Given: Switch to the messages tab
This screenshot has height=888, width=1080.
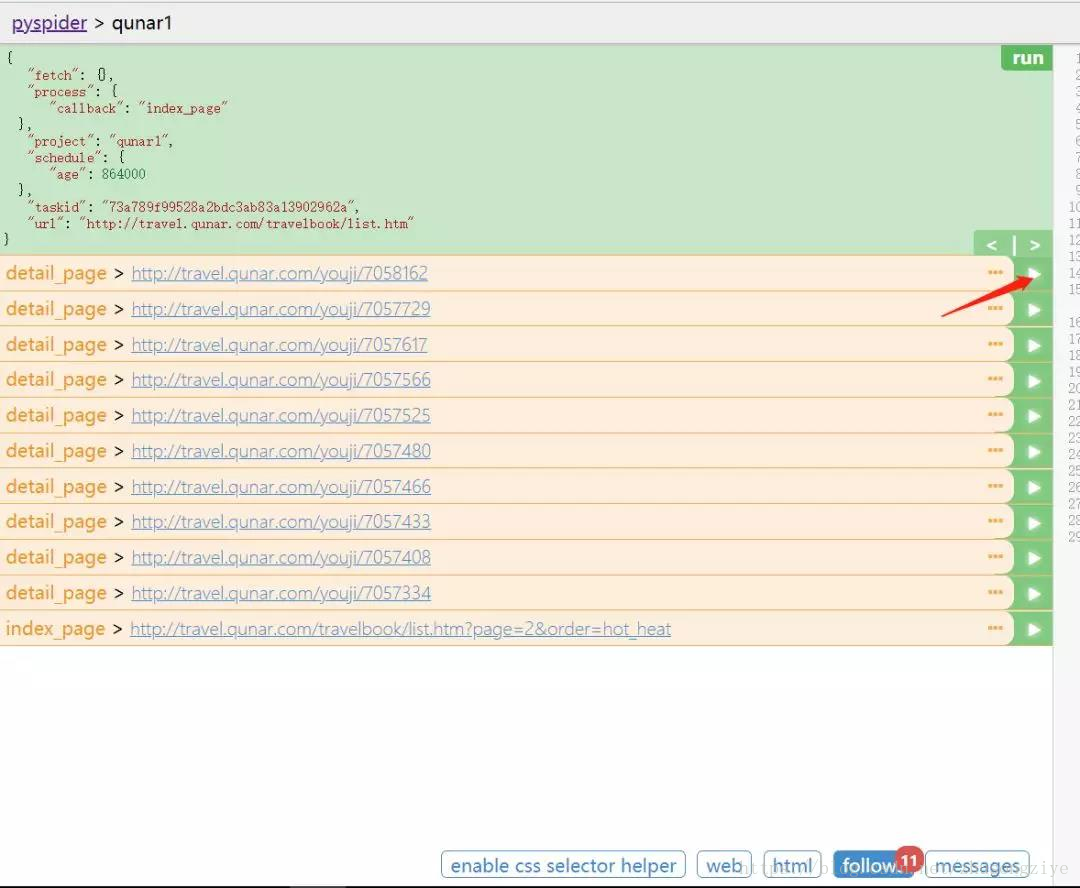Looking at the screenshot, I should pos(977,865).
